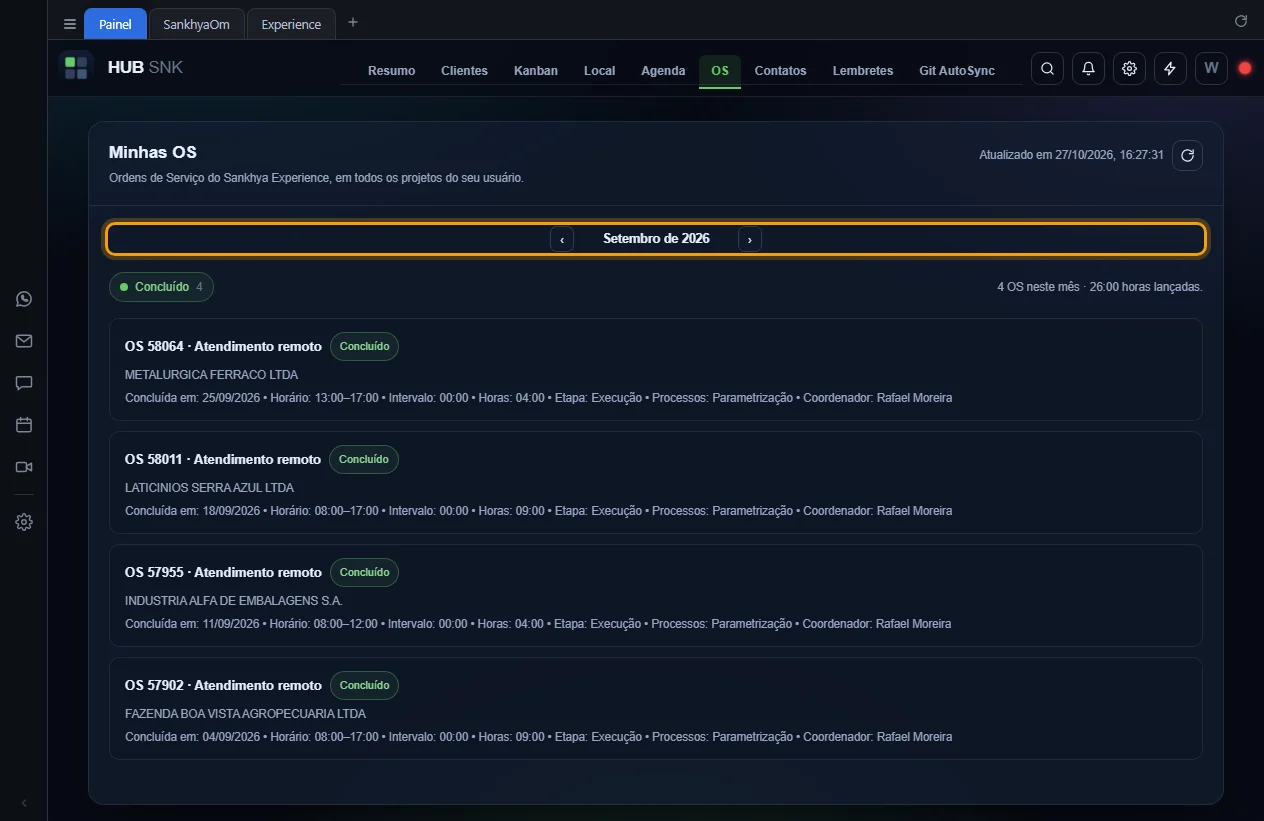Open the Agenda navigation tab
The width and height of the screenshot is (1264, 821).
click(x=663, y=71)
